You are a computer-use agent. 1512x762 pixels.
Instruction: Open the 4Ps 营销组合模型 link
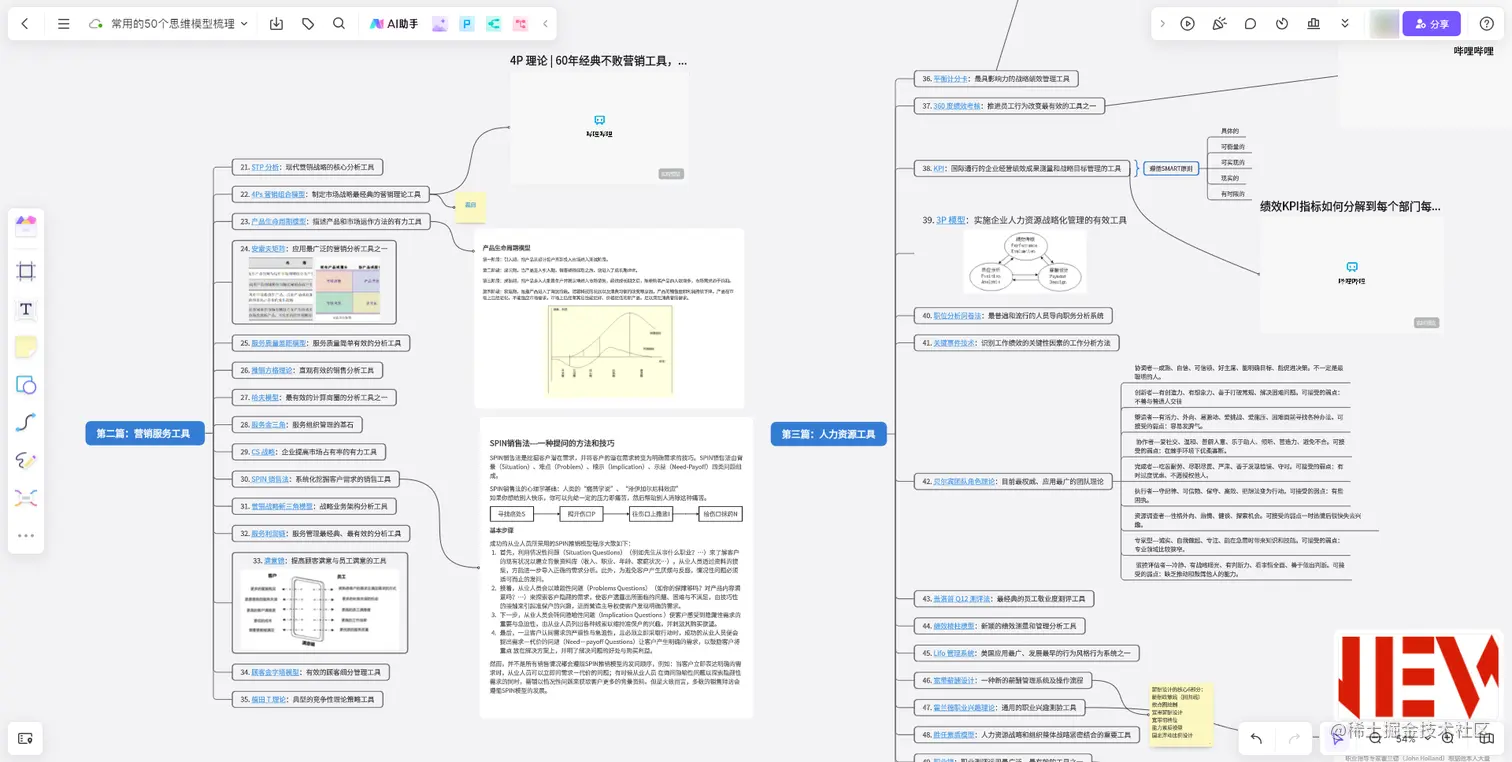[x=278, y=194]
